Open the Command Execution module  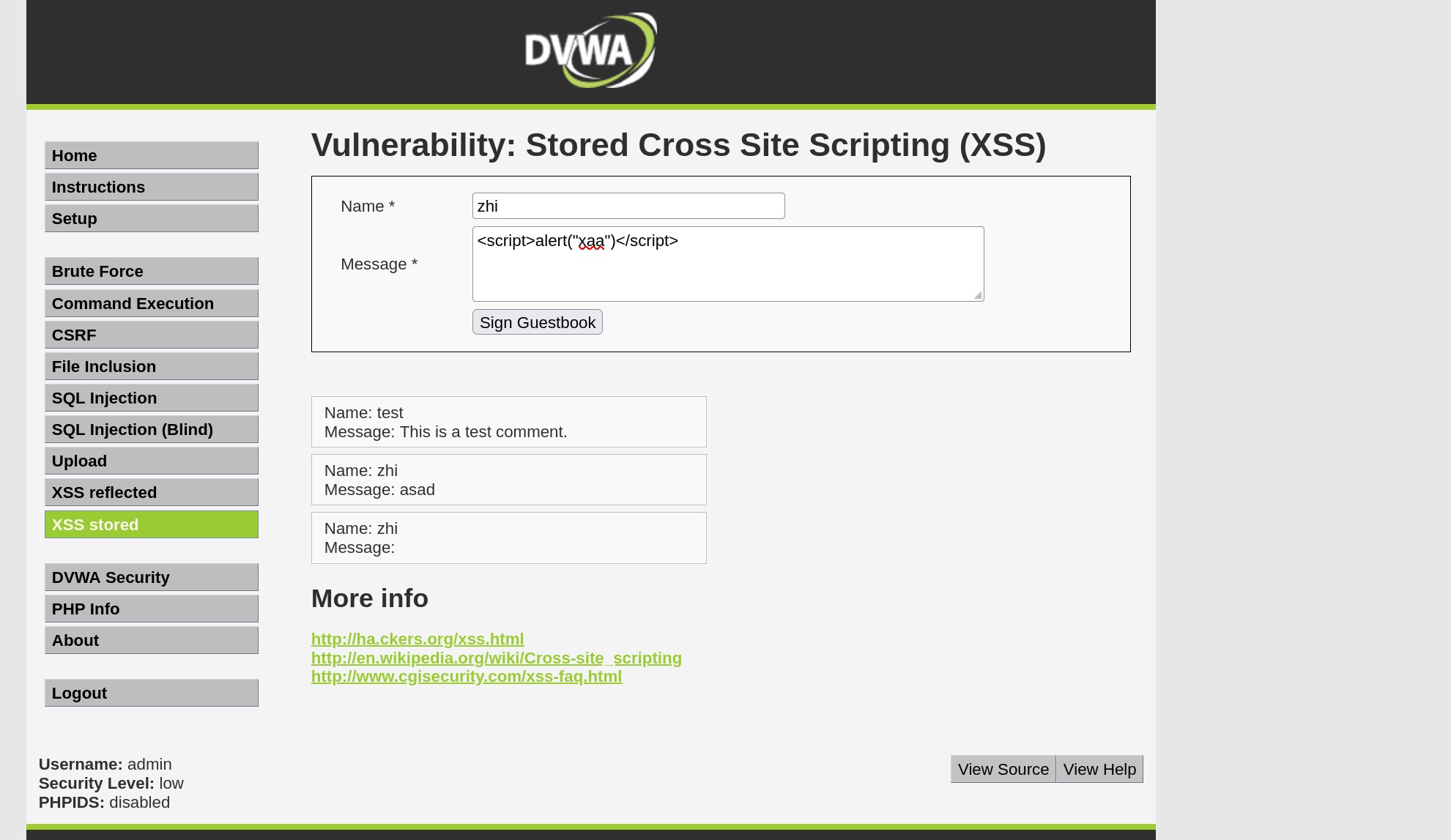point(151,304)
